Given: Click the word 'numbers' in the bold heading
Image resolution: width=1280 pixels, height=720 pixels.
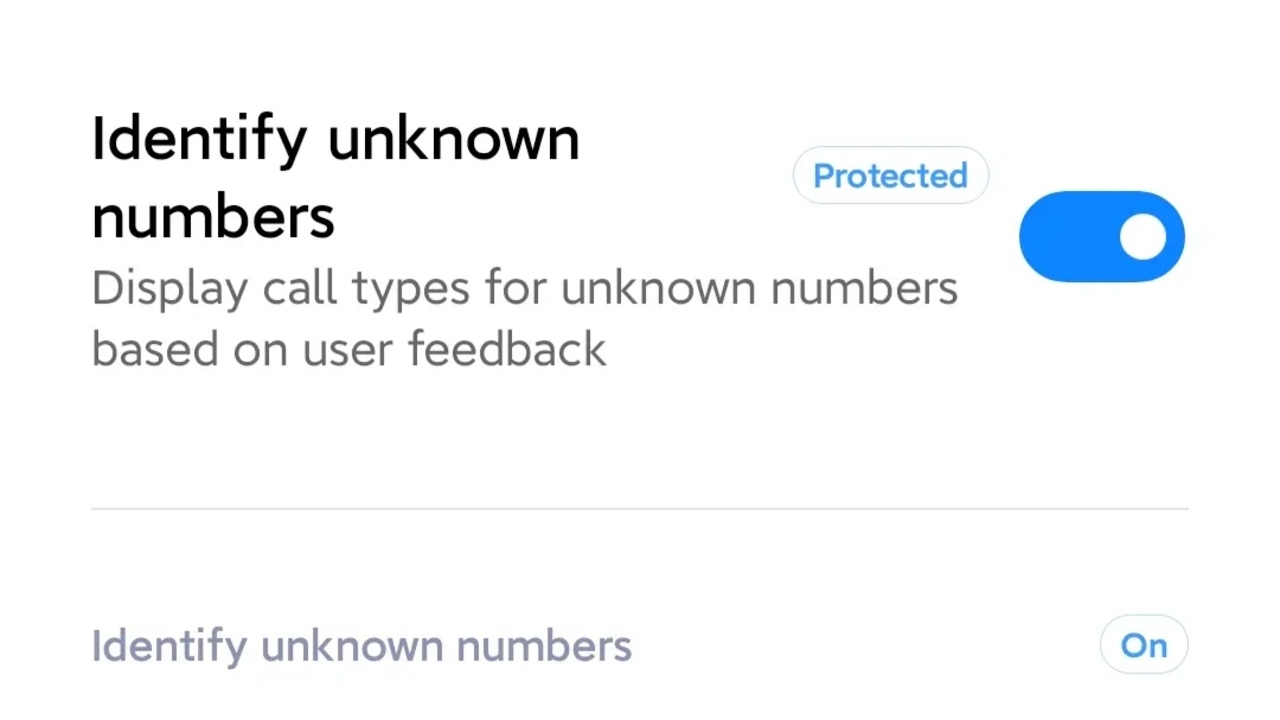Looking at the screenshot, I should coord(213,216).
